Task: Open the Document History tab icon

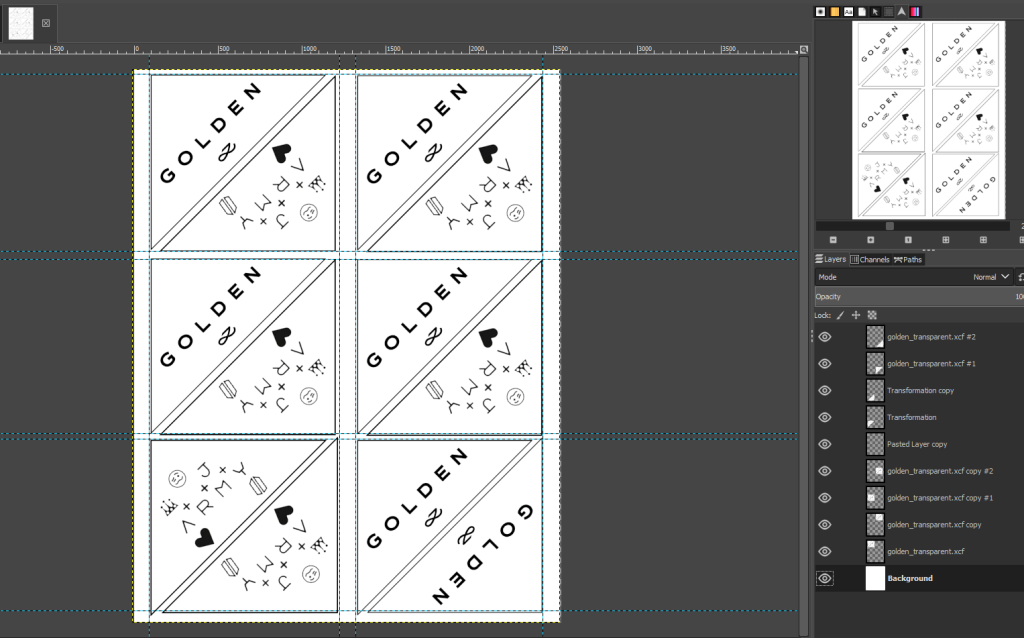Action: (x=862, y=11)
